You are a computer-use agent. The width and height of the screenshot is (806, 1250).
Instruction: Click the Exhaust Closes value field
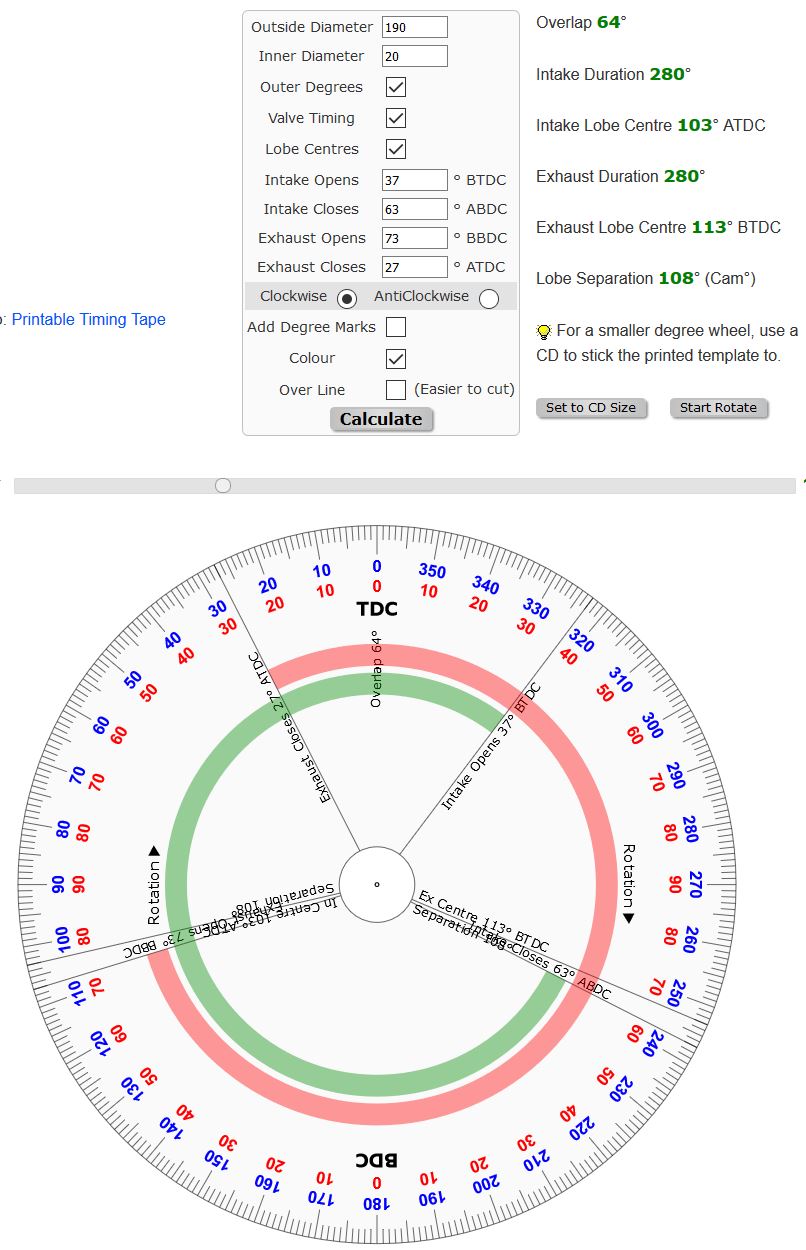click(x=414, y=267)
